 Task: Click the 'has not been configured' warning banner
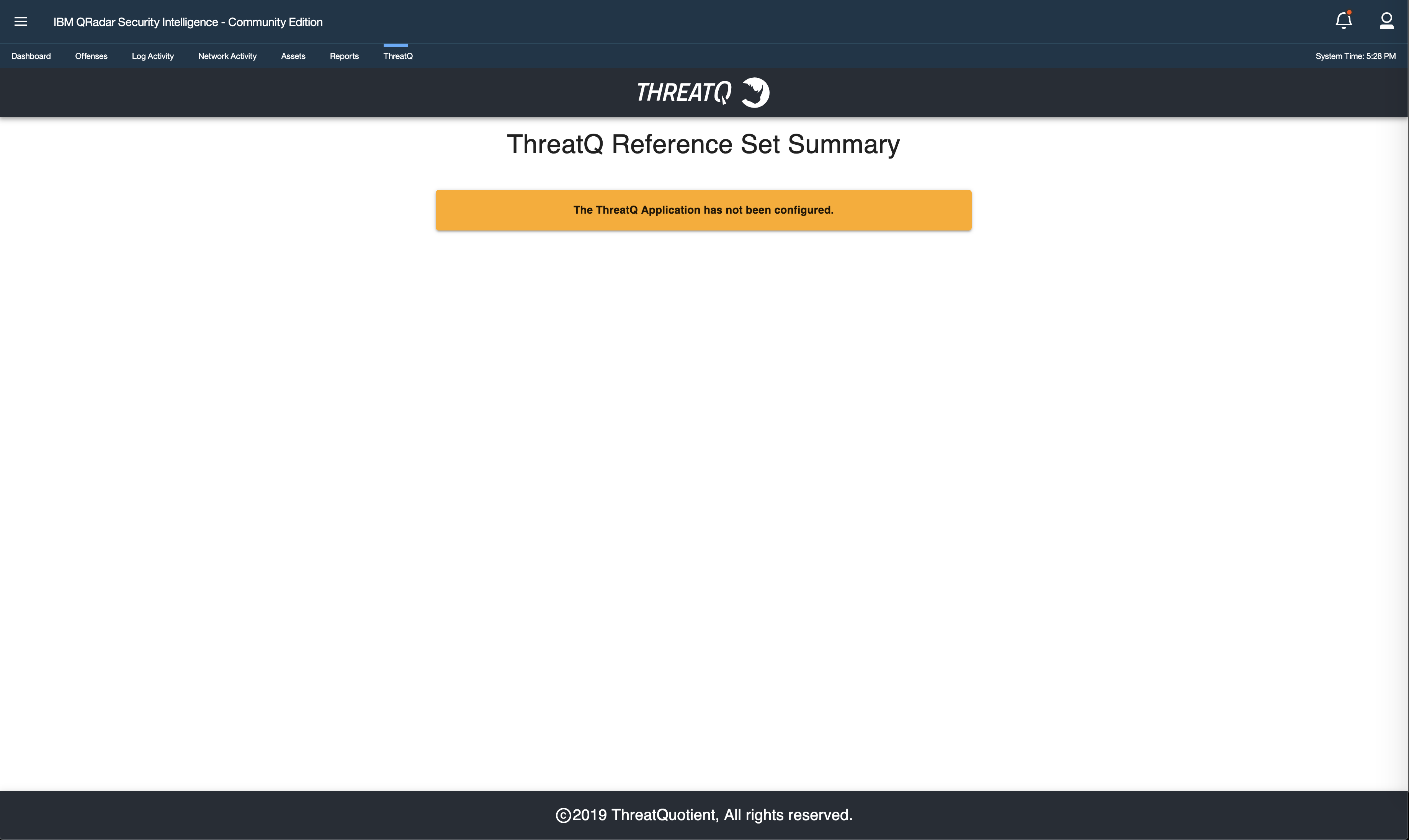704,210
